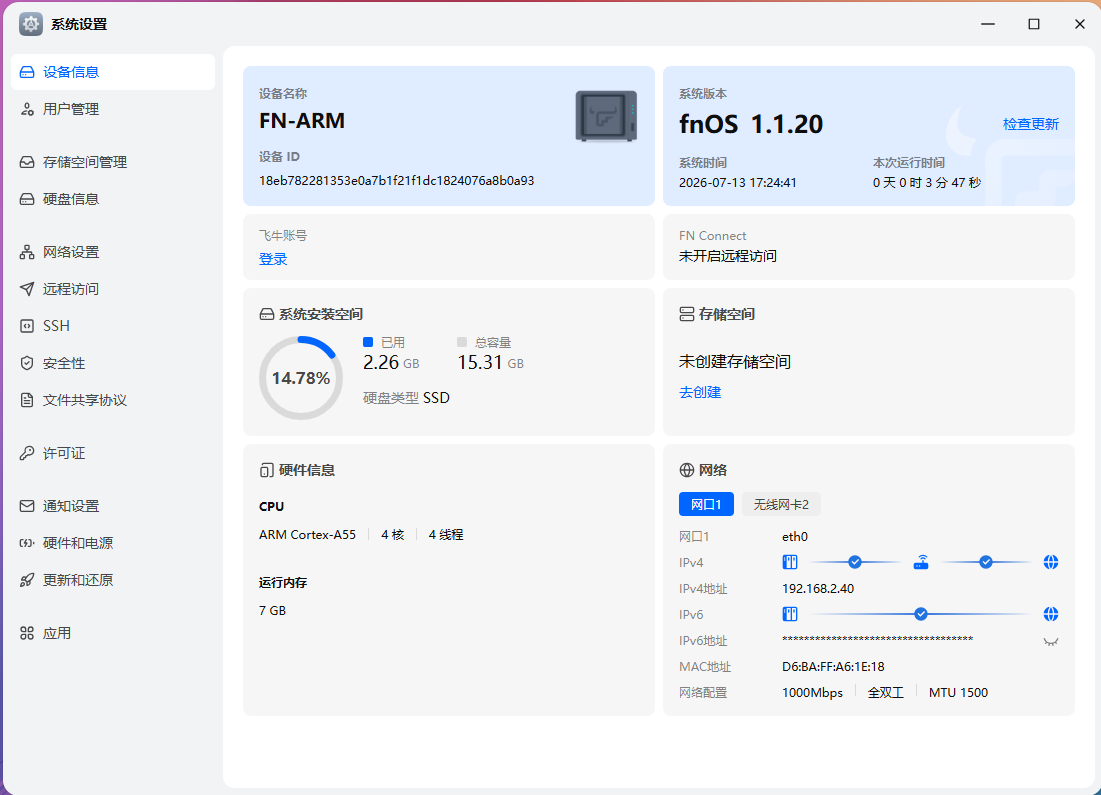
Task: Click the IPv4 row ethernet port icon
Action: (x=790, y=562)
